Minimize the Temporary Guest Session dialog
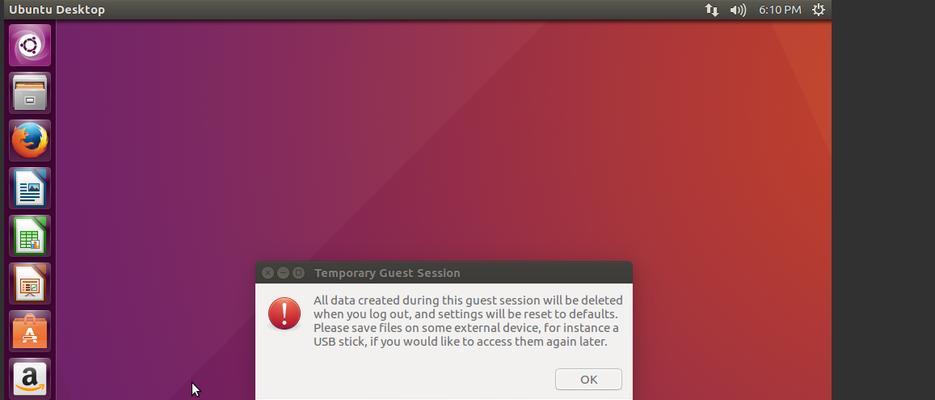Viewport: 935px width, 400px height. tap(283, 273)
